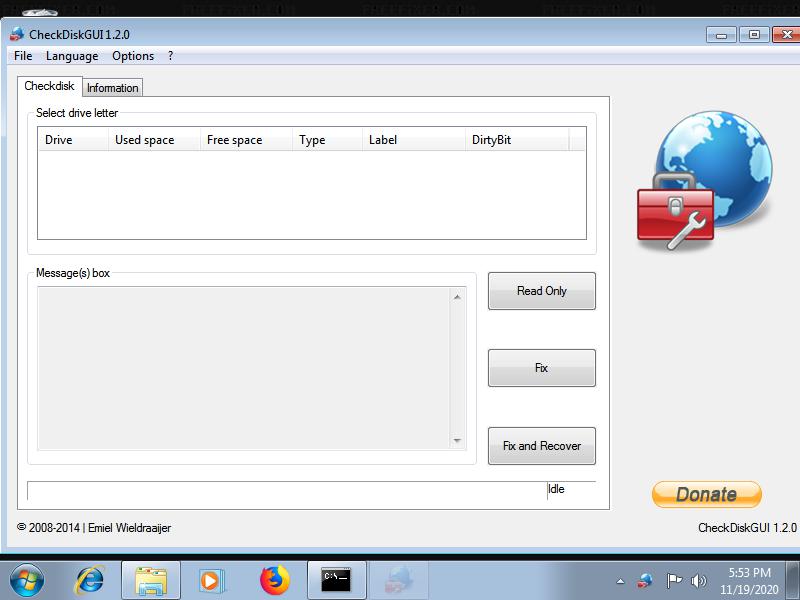Close the CheckDiskGUI window
This screenshot has height=600, width=800.
[x=786, y=35]
